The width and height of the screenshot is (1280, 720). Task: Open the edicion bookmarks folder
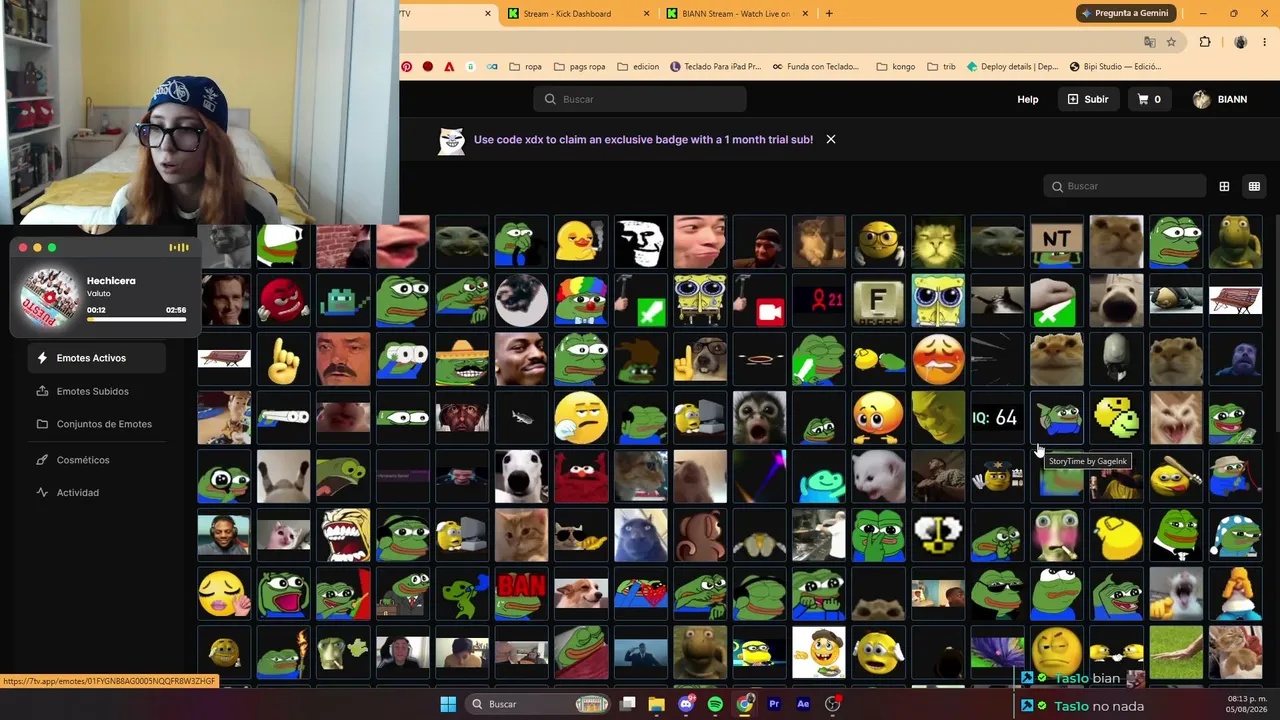coord(638,67)
